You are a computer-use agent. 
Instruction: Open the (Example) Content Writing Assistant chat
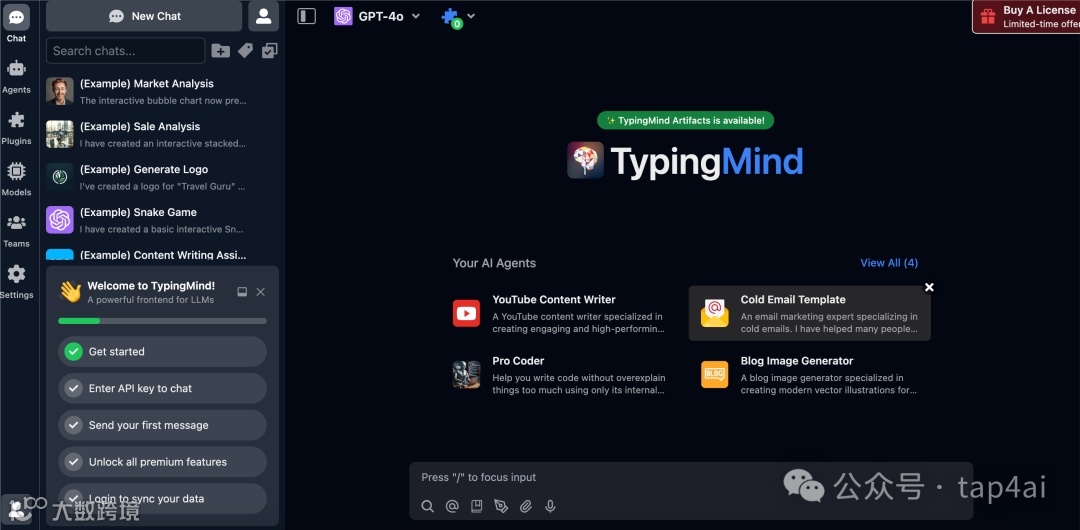point(162,255)
